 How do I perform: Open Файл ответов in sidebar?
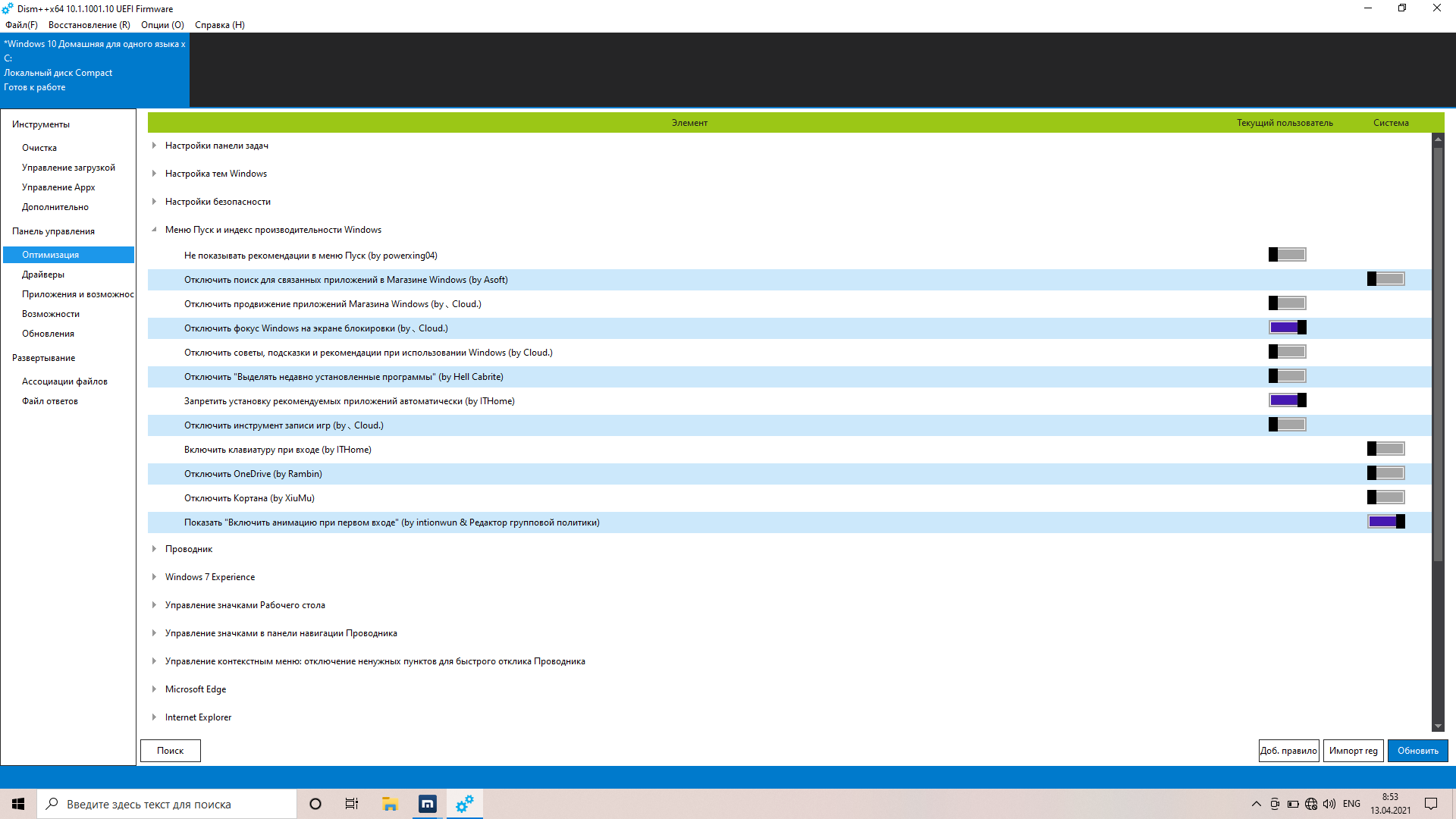tap(50, 401)
